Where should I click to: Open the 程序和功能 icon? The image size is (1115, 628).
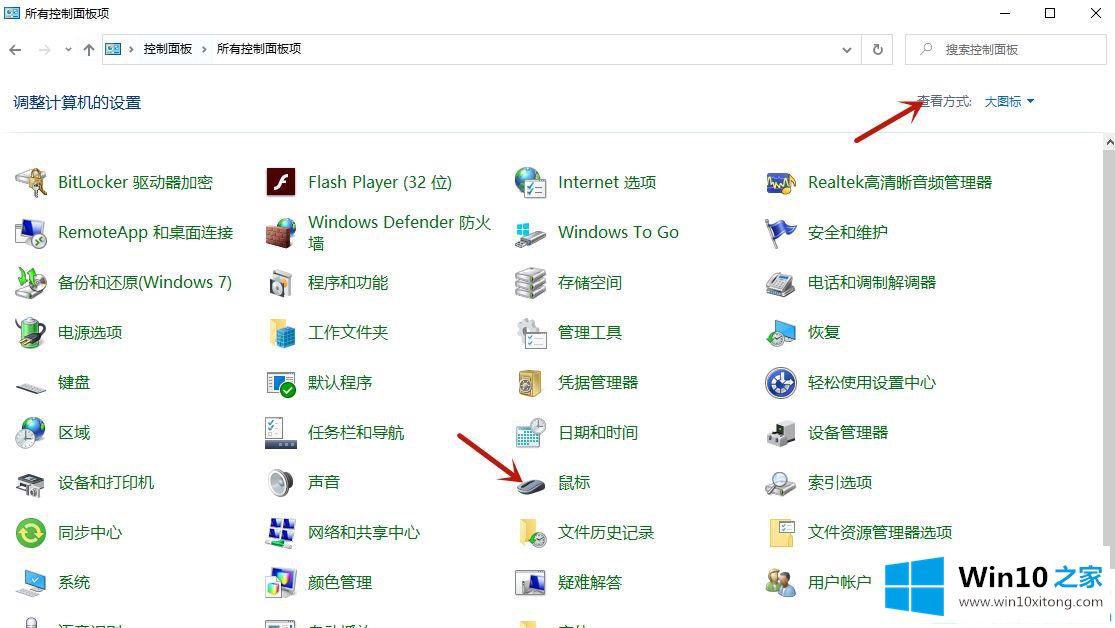[281, 283]
